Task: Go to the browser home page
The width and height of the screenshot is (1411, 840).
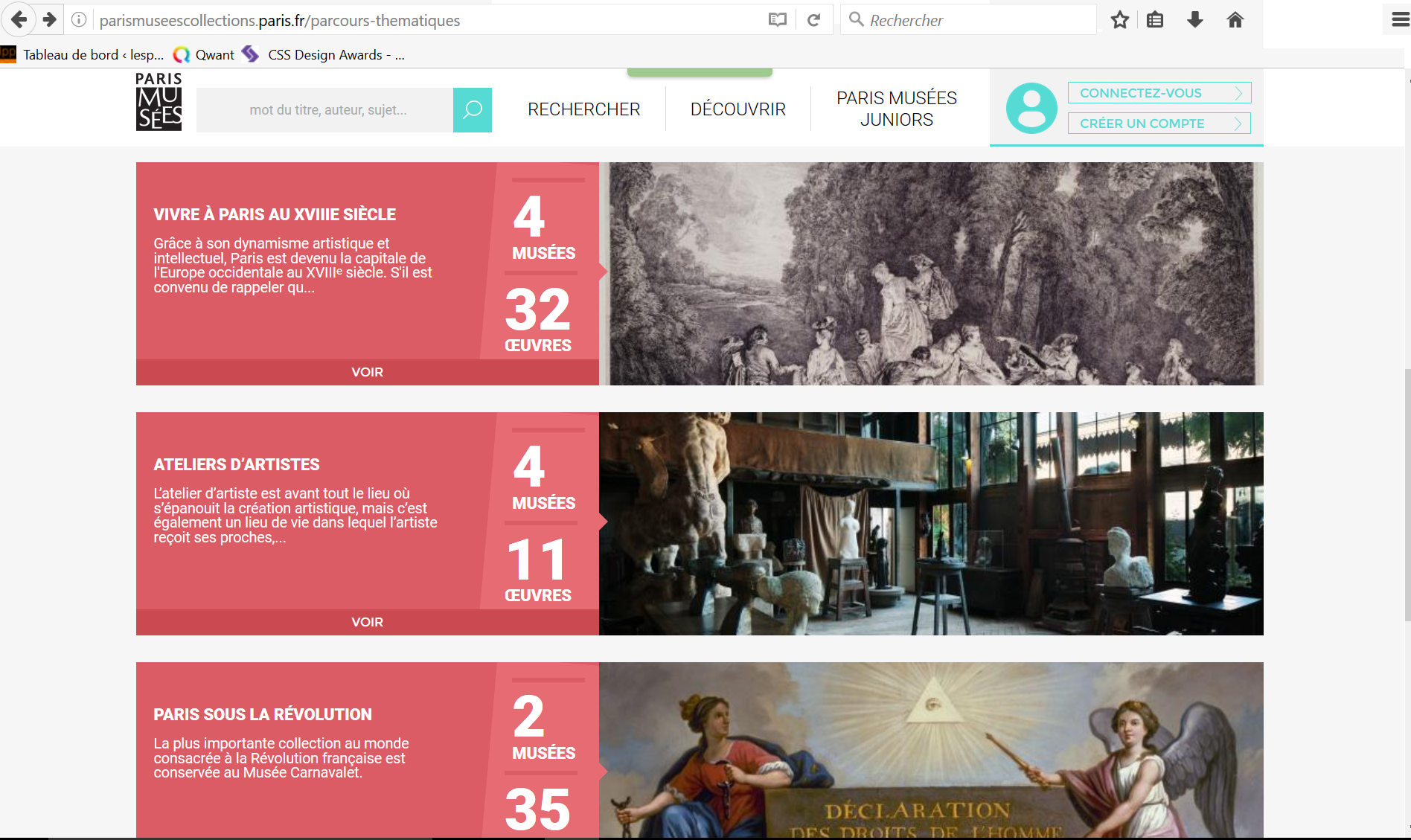Action: [1235, 20]
